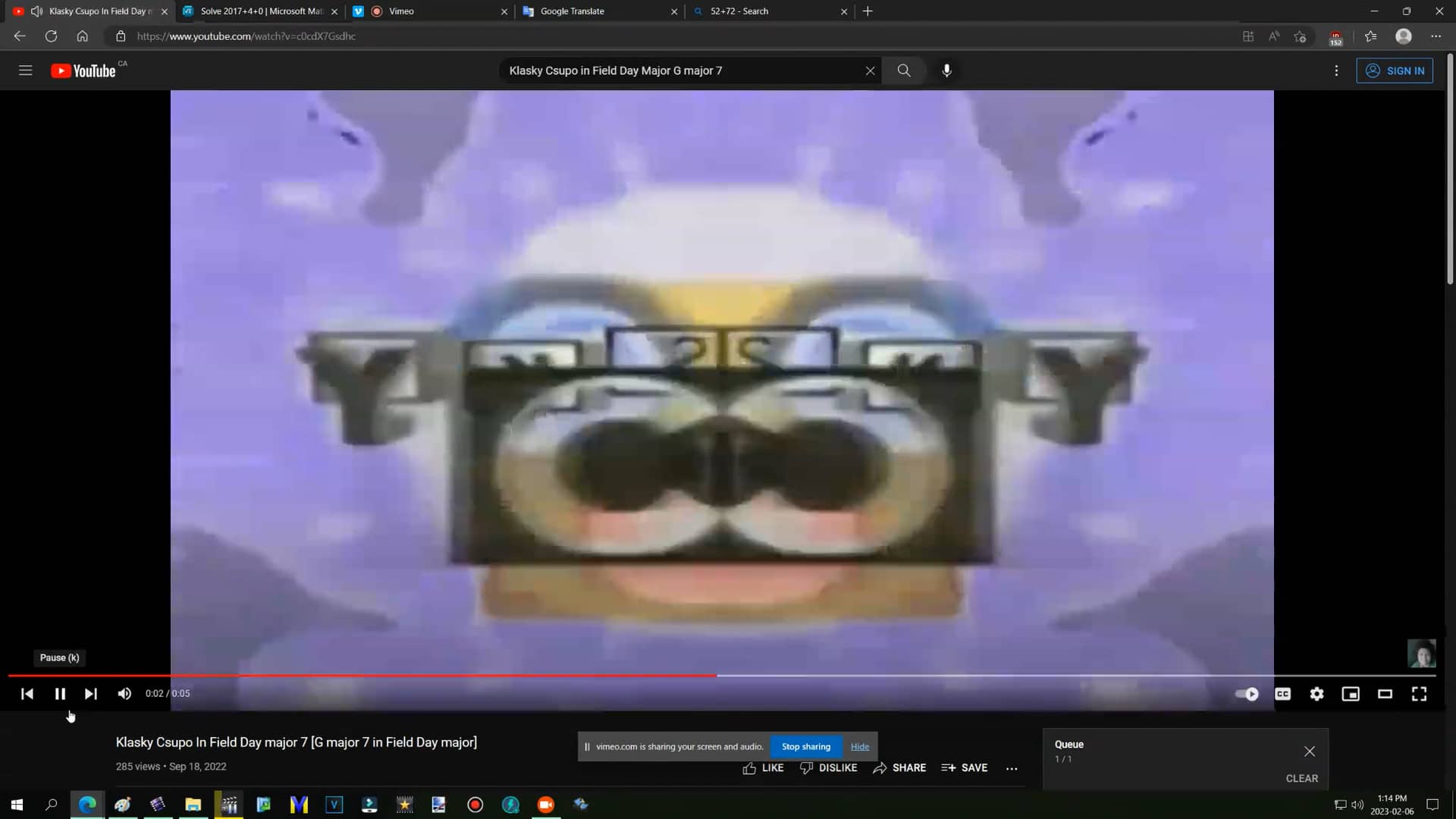Toggle closed captions
This screenshot has height=819, width=1456.
[x=1283, y=693]
